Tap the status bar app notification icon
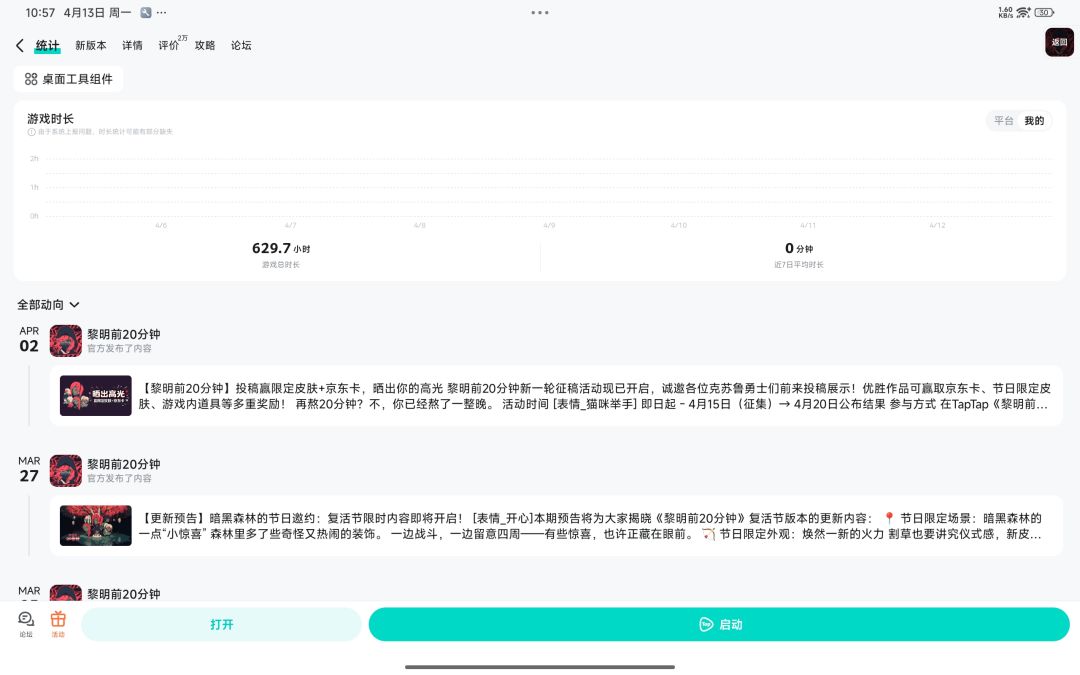1080x675 pixels. (145, 12)
